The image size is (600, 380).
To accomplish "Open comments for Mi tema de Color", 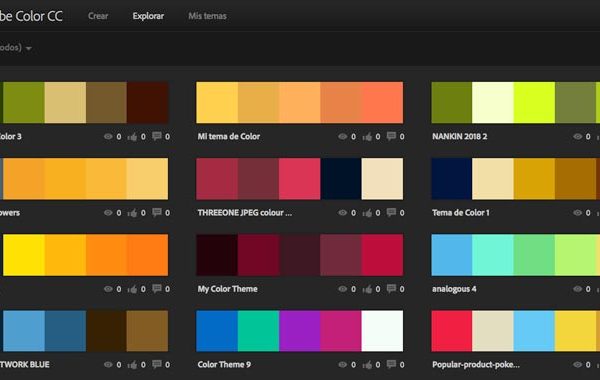I will coord(391,136).
